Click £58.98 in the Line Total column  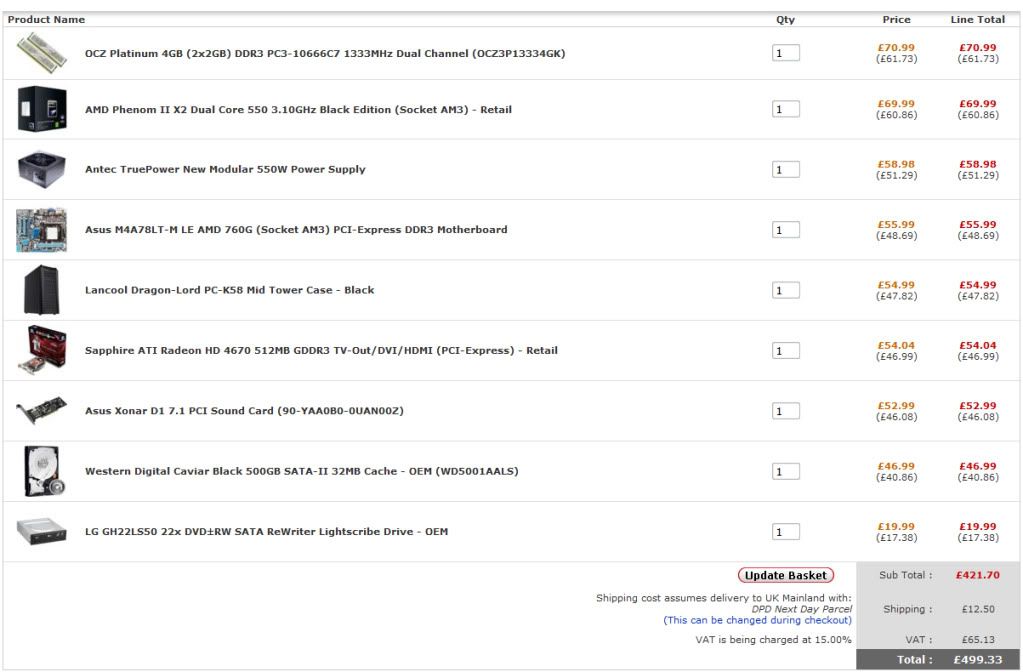(x=978, y=164)
